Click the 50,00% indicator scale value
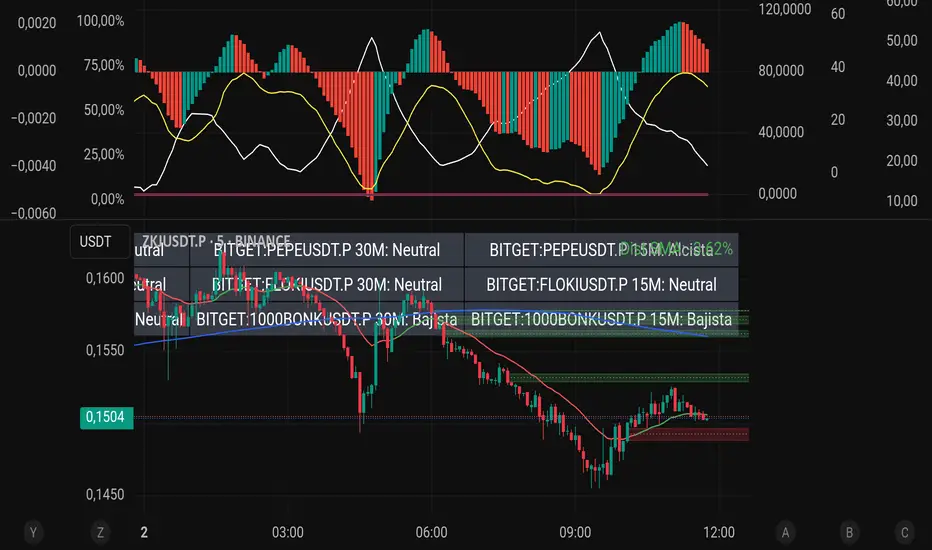Image resolution: width=932 pixels, height=550 pixels. pos(104,110)
